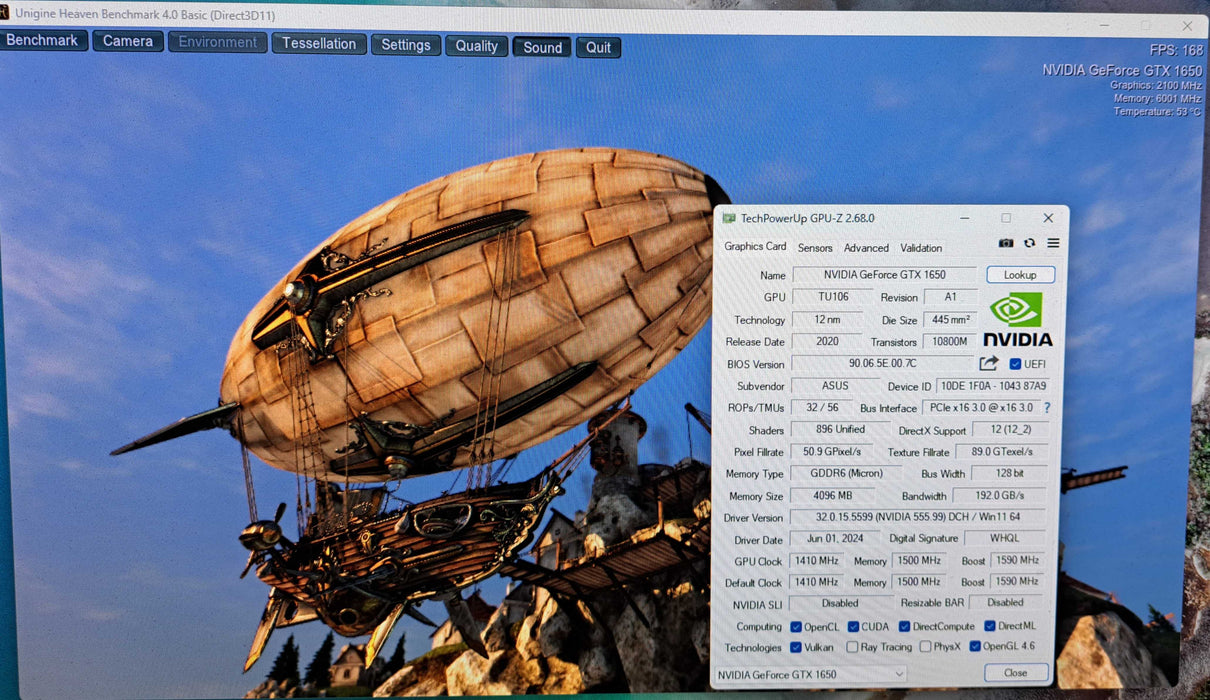Click the Bus Interface value PCIe x16 3.0
The width and height of the screenshot is (1210, 700).
pyautogui.click(x=981, y=408)
